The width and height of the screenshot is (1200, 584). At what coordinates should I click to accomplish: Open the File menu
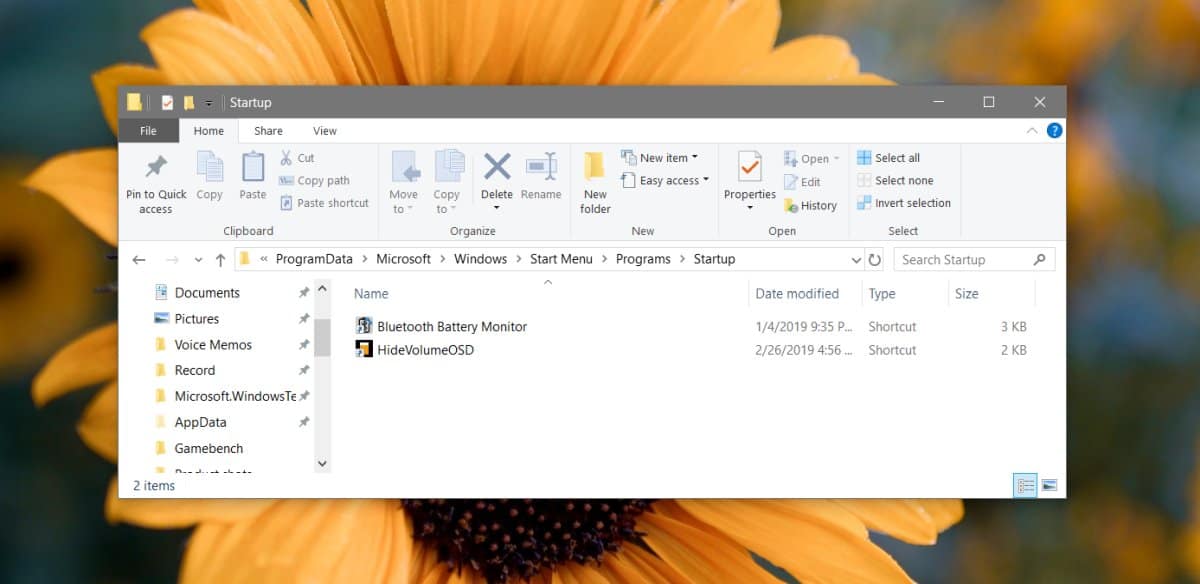tap(148, 131)
